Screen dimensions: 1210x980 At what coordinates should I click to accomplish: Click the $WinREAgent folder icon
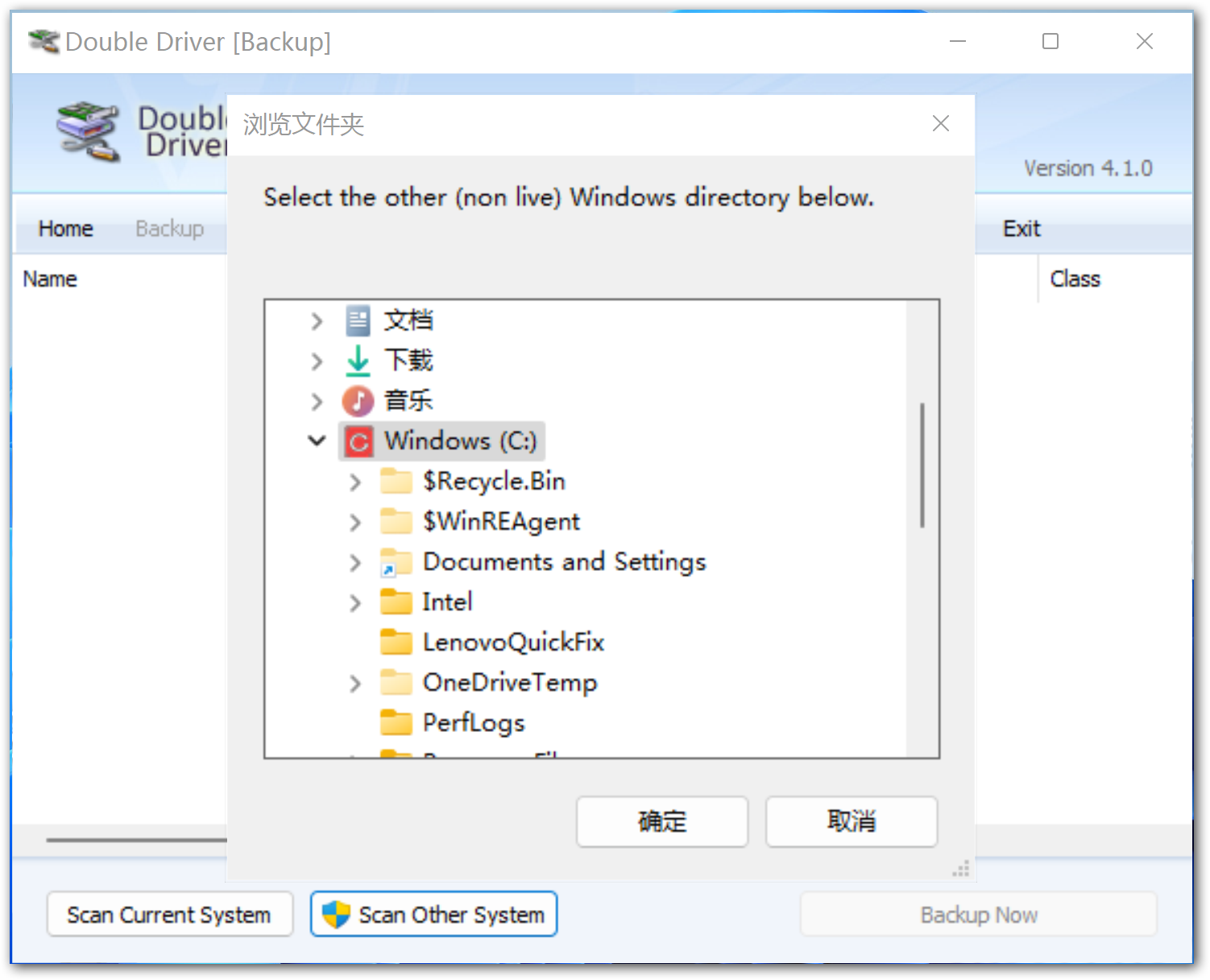(396, 521)
